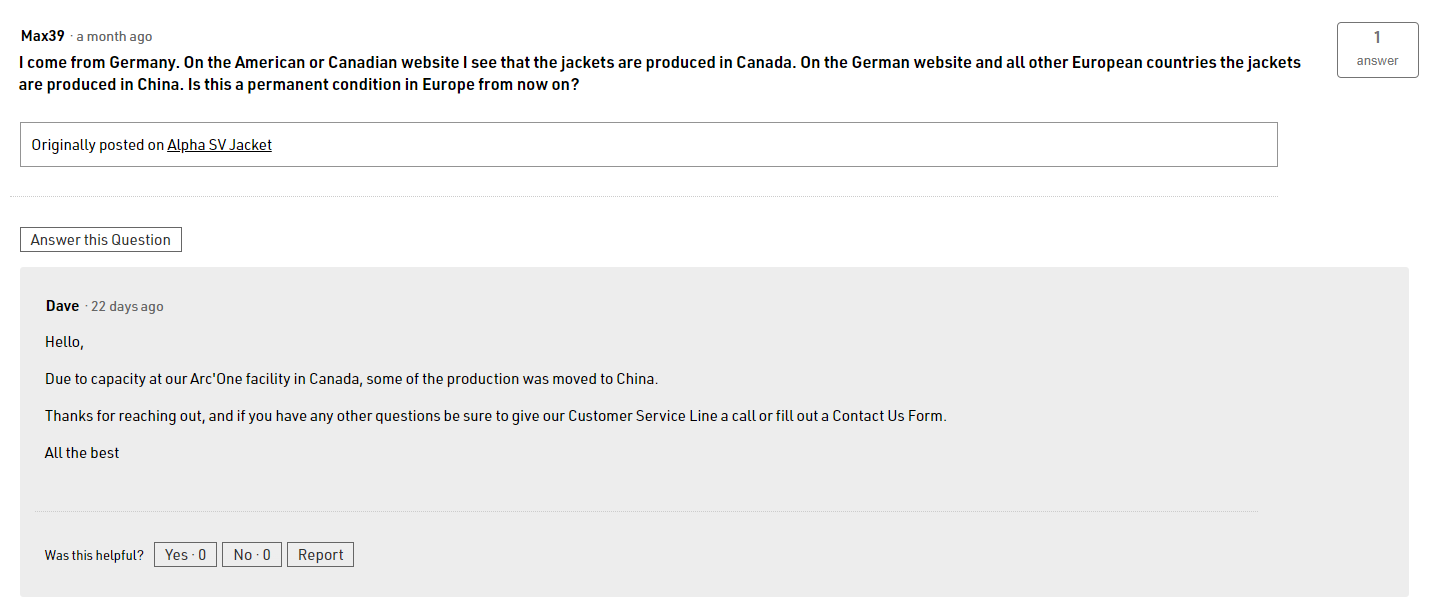Click the "22 days ago" timestamp
The image size is (1434, 612).
pyautogui.click(x=127, y=307)
